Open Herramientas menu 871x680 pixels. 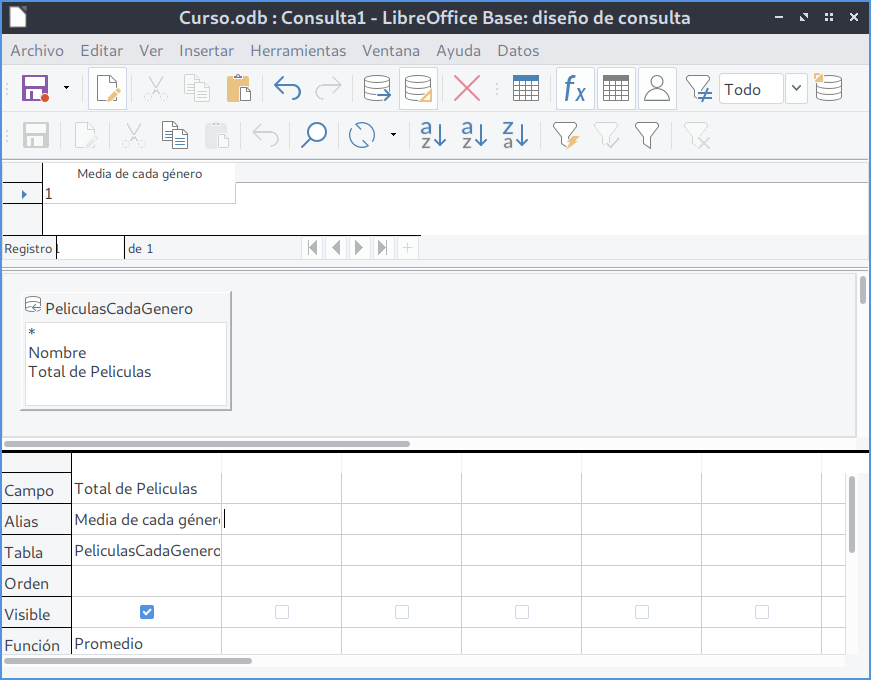coord(298,51)
